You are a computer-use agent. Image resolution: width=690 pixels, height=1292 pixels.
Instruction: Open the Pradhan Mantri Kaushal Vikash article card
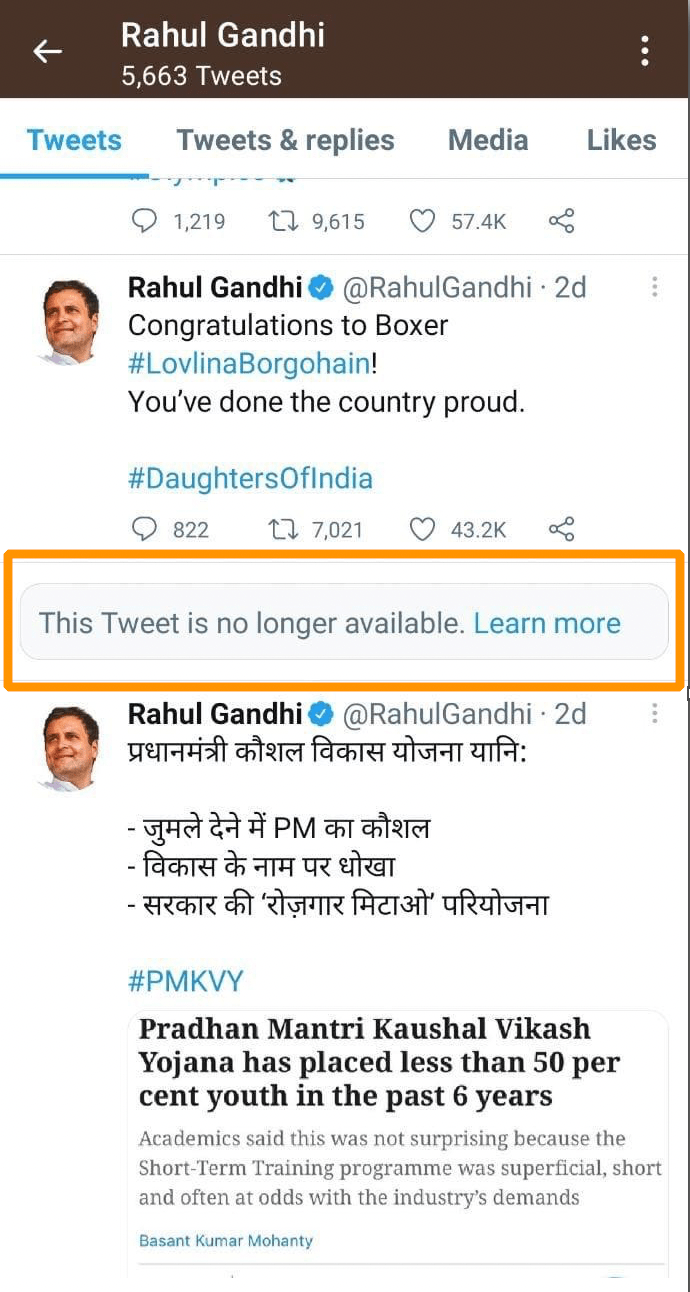398,1130
